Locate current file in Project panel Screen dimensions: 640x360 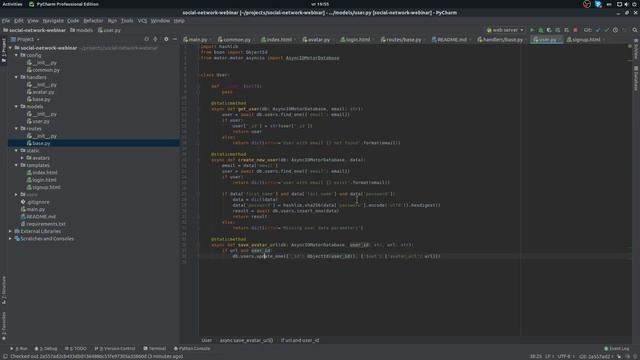(x=147, y=39)
